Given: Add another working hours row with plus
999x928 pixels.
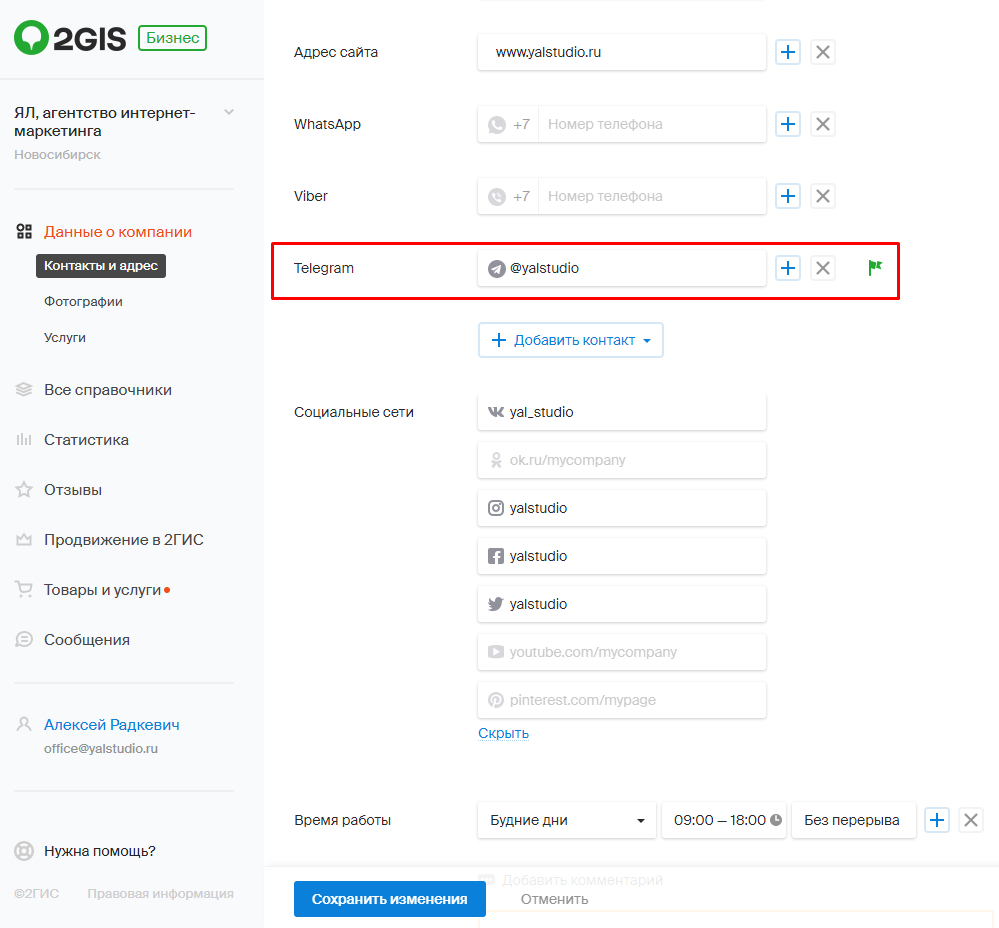Looking at the screenshot, I should (937, 820).
